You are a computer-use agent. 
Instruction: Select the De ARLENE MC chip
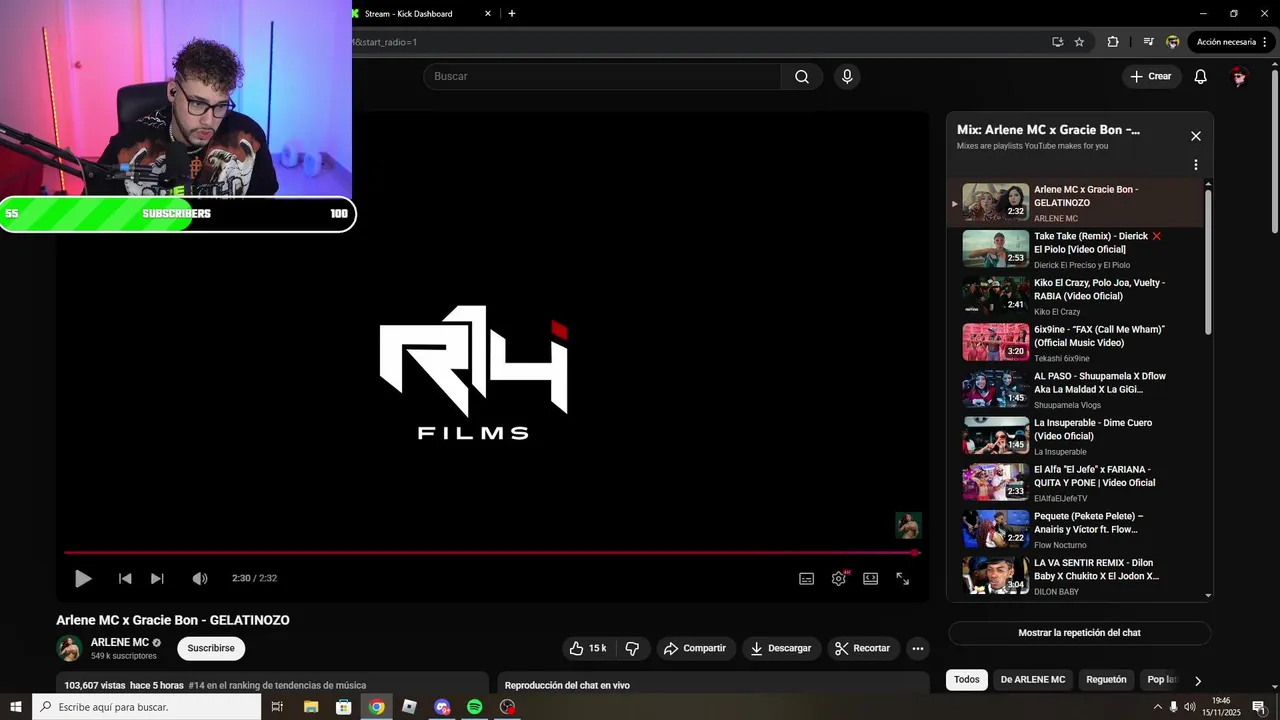point(1033,680)
